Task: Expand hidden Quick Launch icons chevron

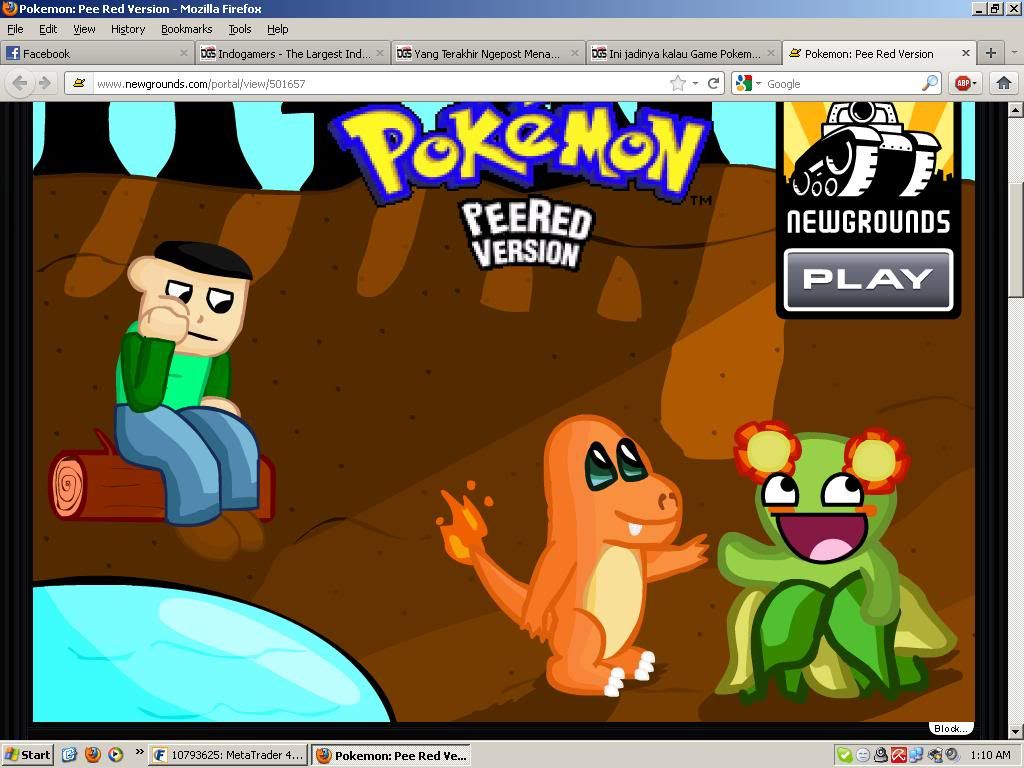Action: tap(139, 752)
